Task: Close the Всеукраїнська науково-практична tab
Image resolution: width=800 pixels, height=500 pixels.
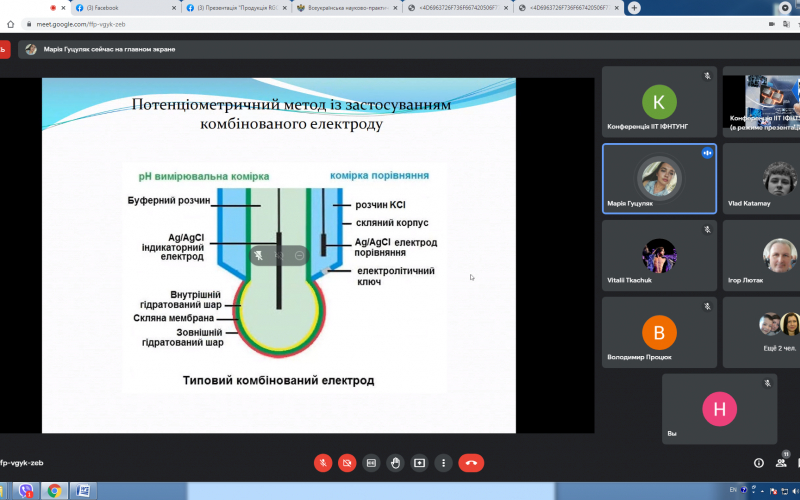Action: (x=395, y=8)
